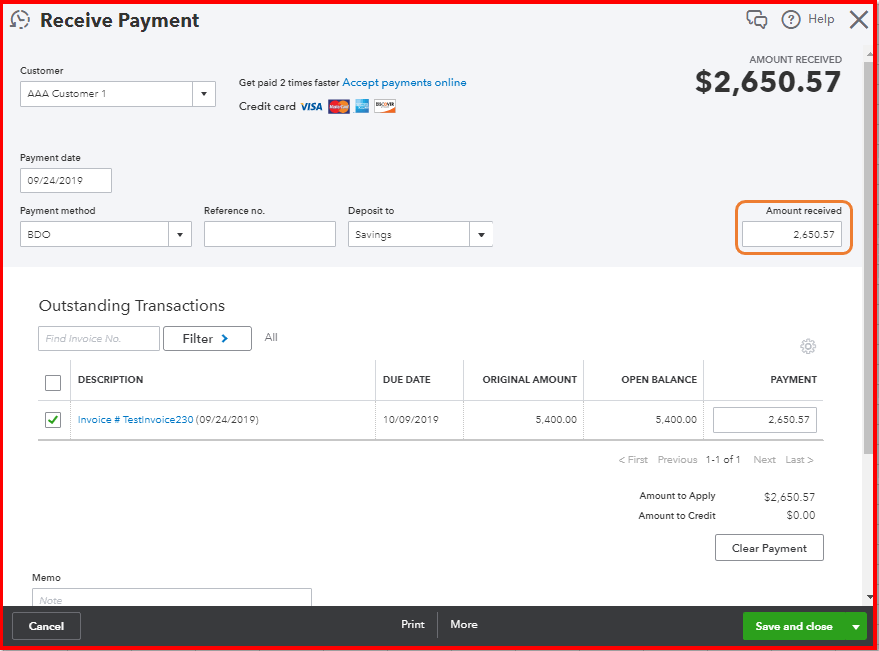Click the Discover card icon
This screenshot has width=879, height=651.
[x=384, y=106]
